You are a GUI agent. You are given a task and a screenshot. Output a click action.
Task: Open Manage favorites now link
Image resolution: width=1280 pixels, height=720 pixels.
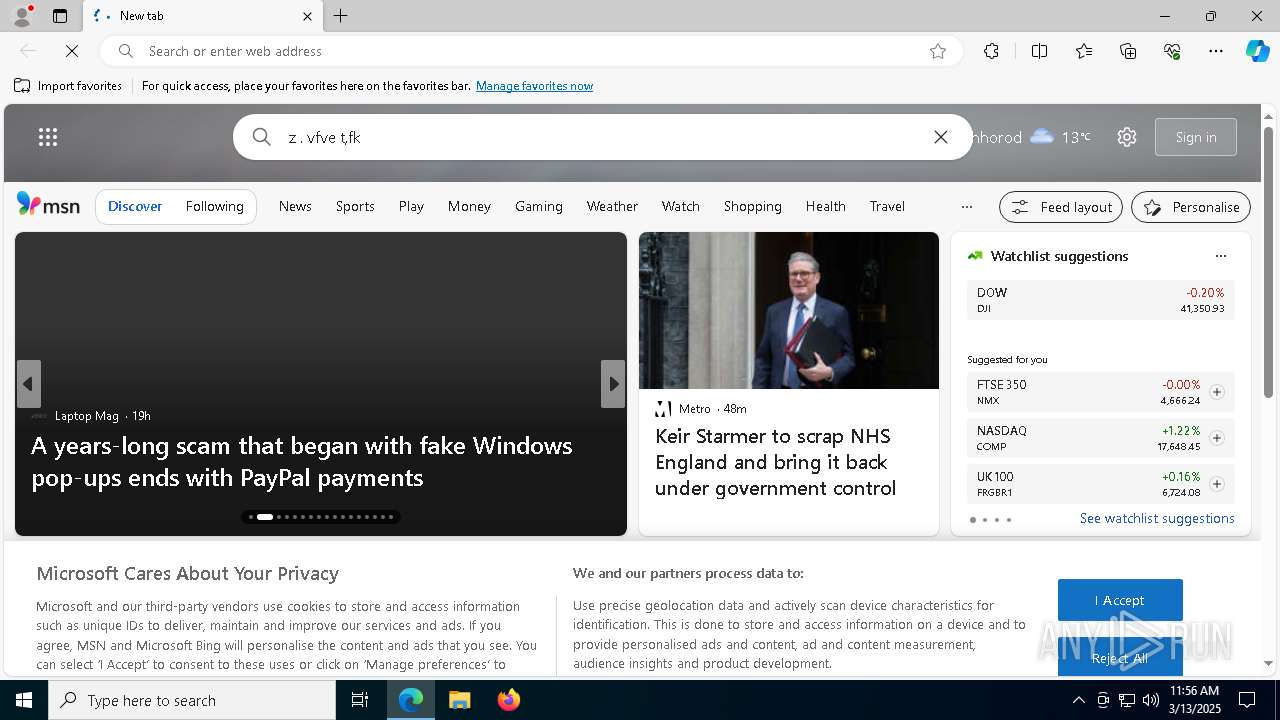[x=534, y=86]
